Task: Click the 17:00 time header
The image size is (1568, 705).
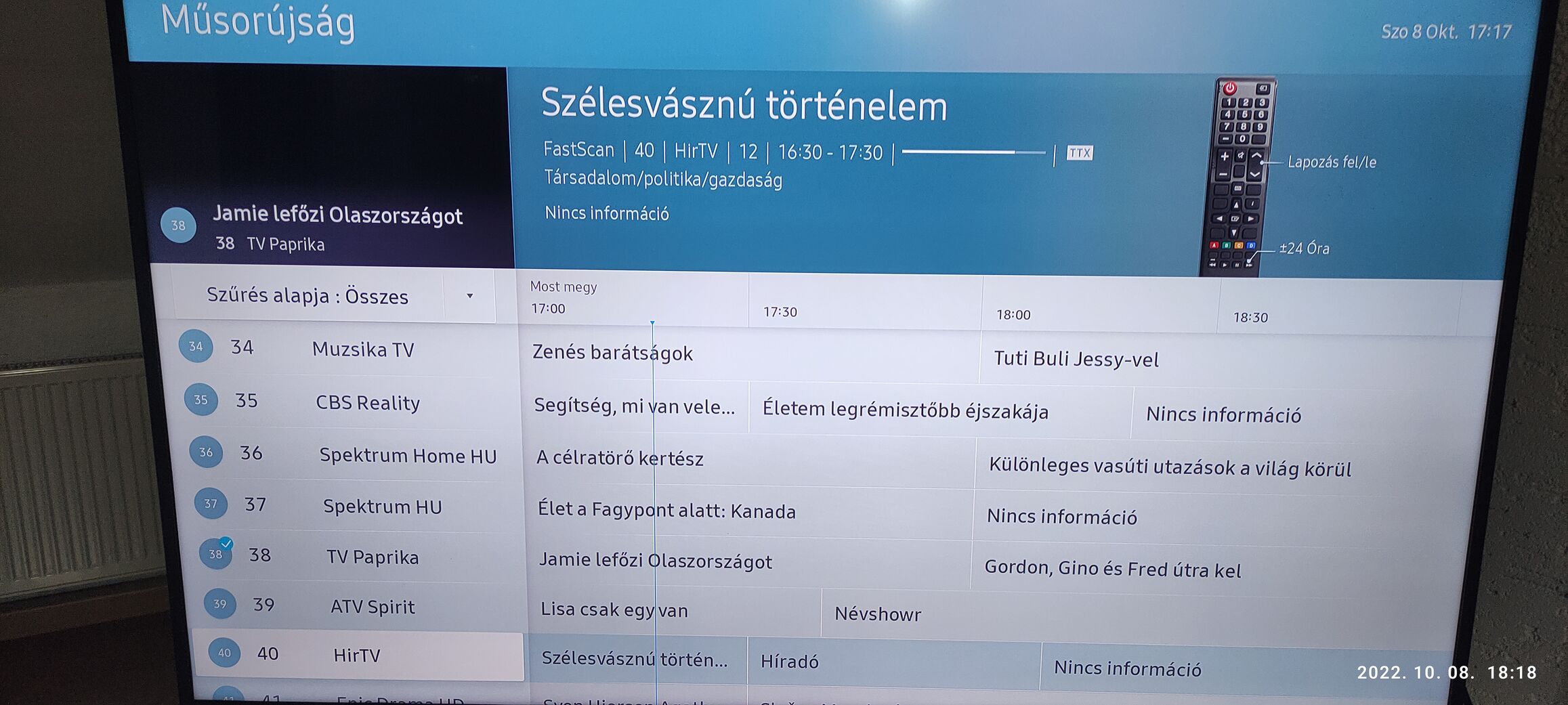Action: [548, 309]
